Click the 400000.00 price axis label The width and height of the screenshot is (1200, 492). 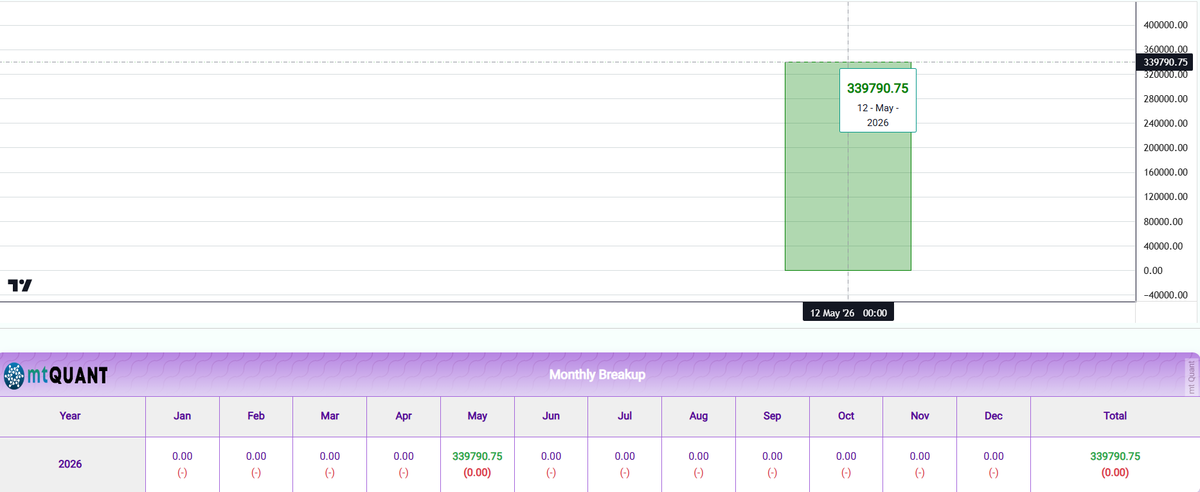[1165, 25]
